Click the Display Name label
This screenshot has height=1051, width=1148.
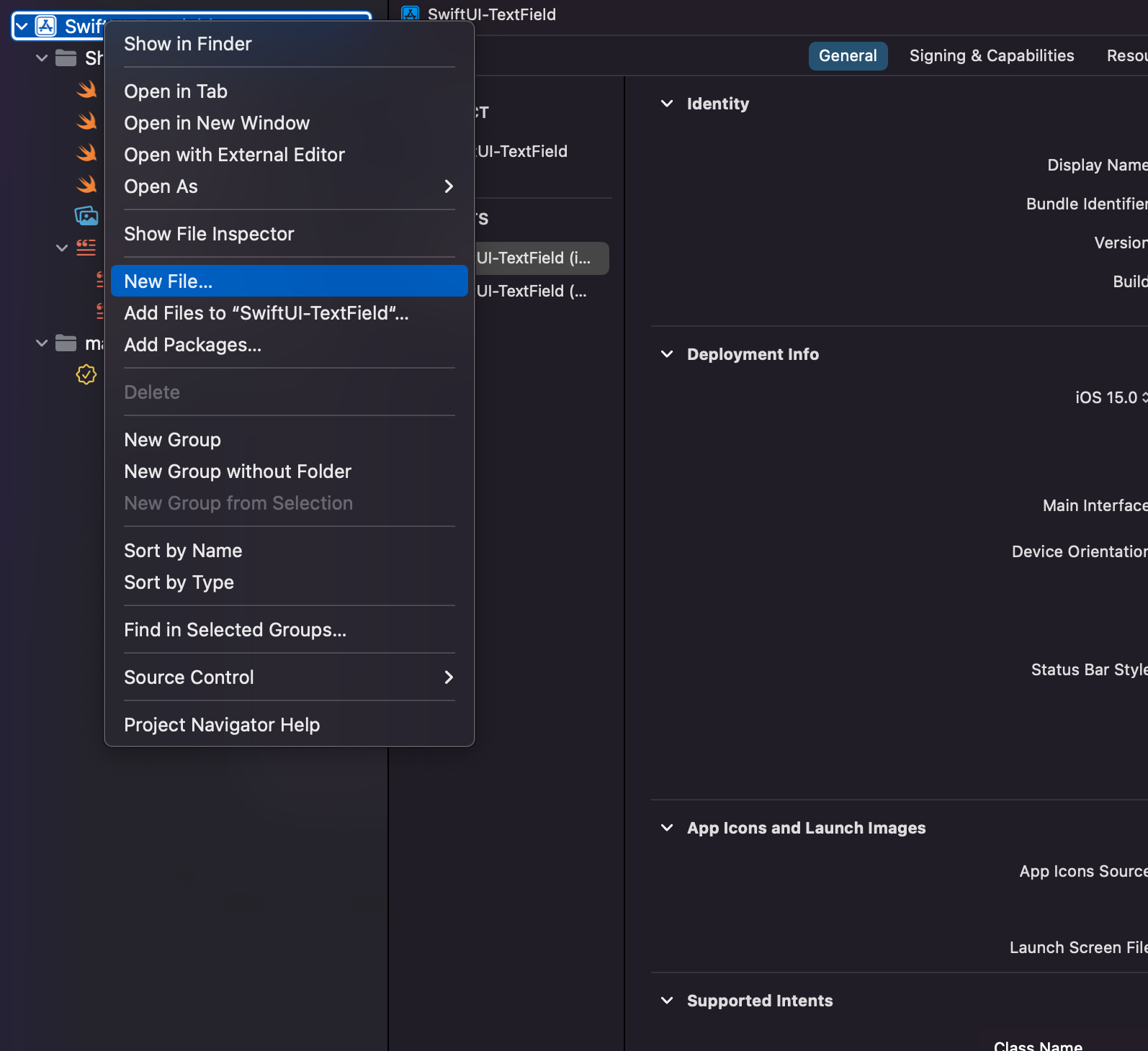pyautogui.click(x=1097, y=166)
